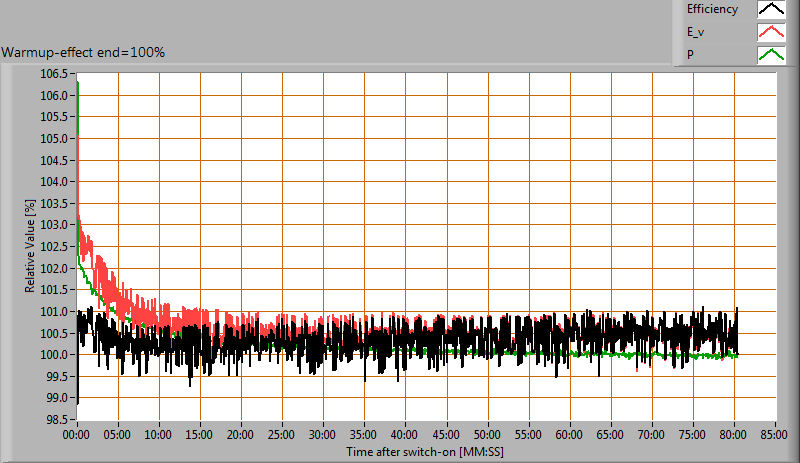Image resolution: width=800 pixels, height=463 pixels.
Task: Select the Efficiency legend label
Action: pos(712,10)
